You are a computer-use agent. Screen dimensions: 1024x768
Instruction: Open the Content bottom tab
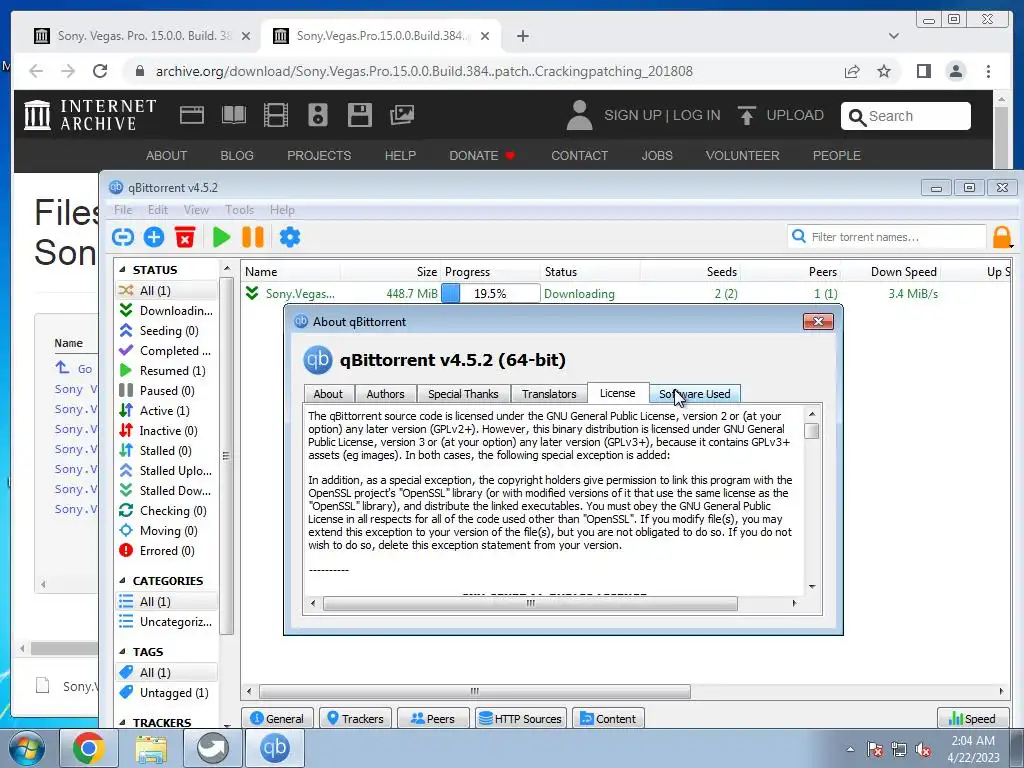tap(608, 718)
